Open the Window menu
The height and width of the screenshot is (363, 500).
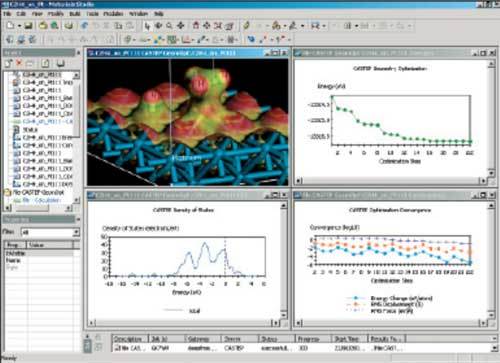point(138,14)
